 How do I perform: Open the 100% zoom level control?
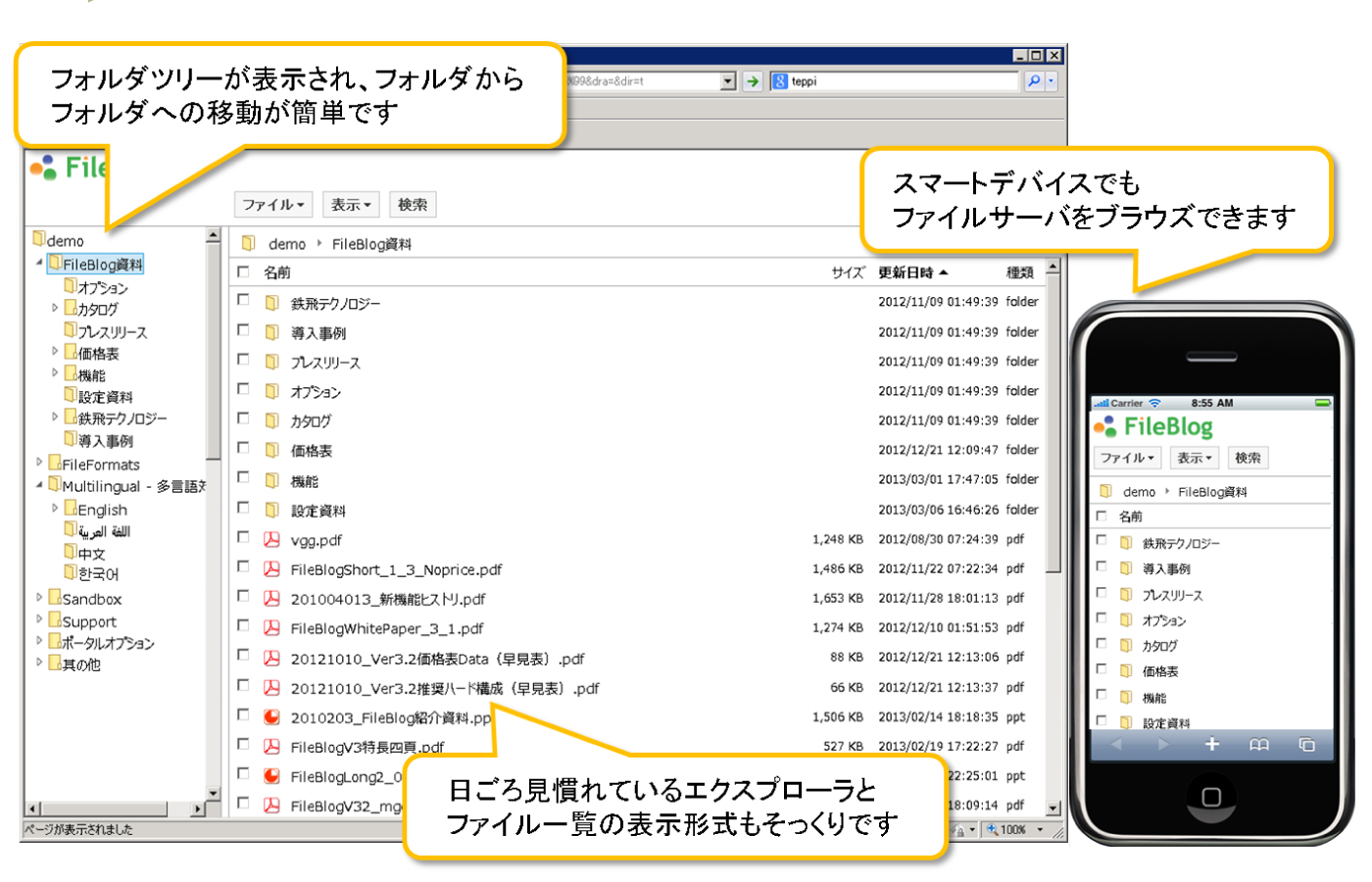coord(1014,829)
